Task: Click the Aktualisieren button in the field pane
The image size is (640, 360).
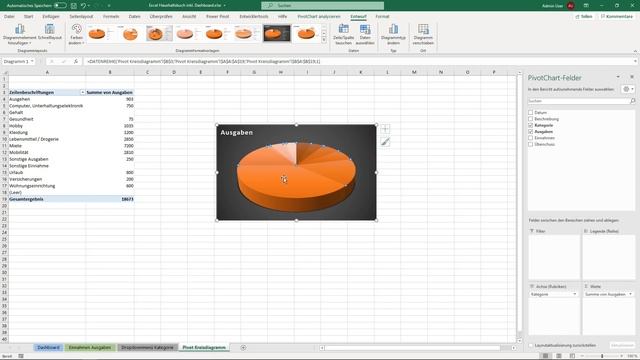Action: (x=622, y=345)
